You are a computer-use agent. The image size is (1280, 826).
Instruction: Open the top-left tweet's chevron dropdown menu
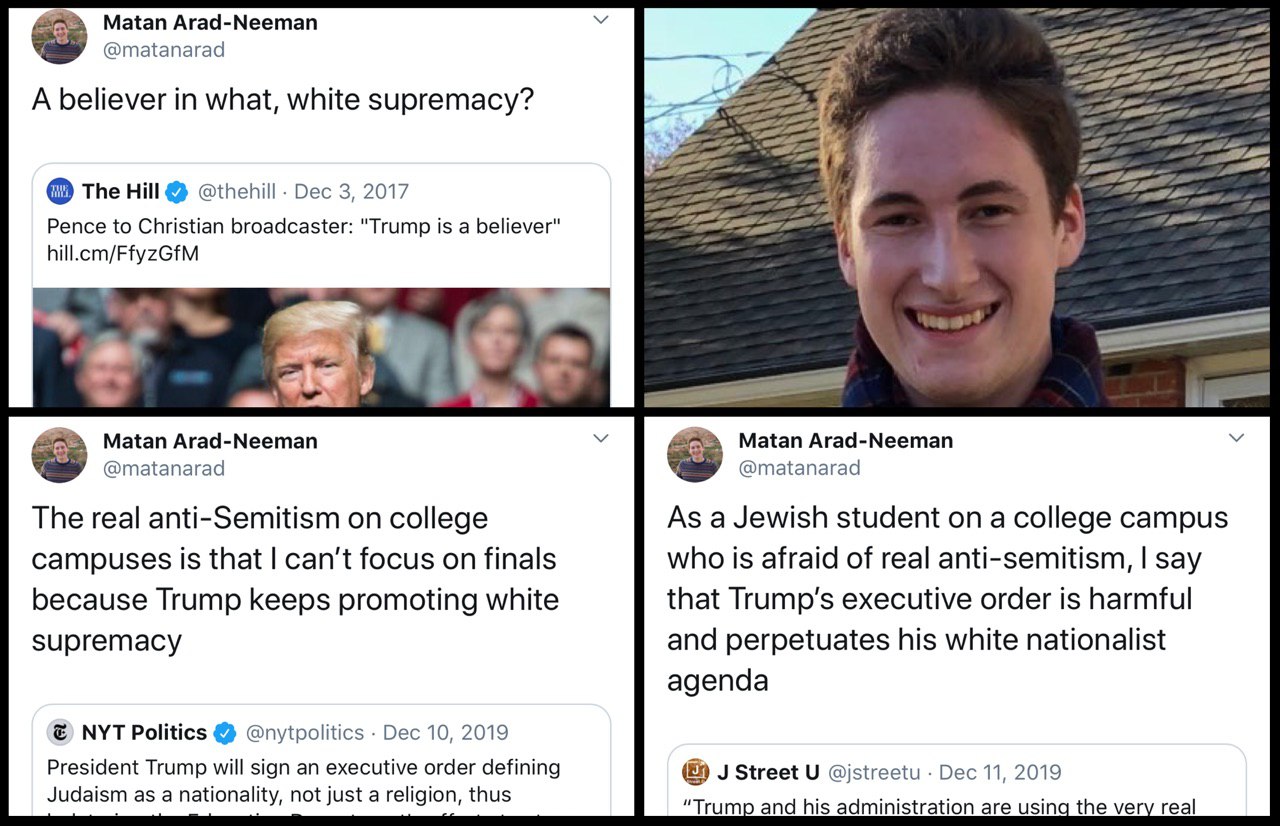[600, 20]
